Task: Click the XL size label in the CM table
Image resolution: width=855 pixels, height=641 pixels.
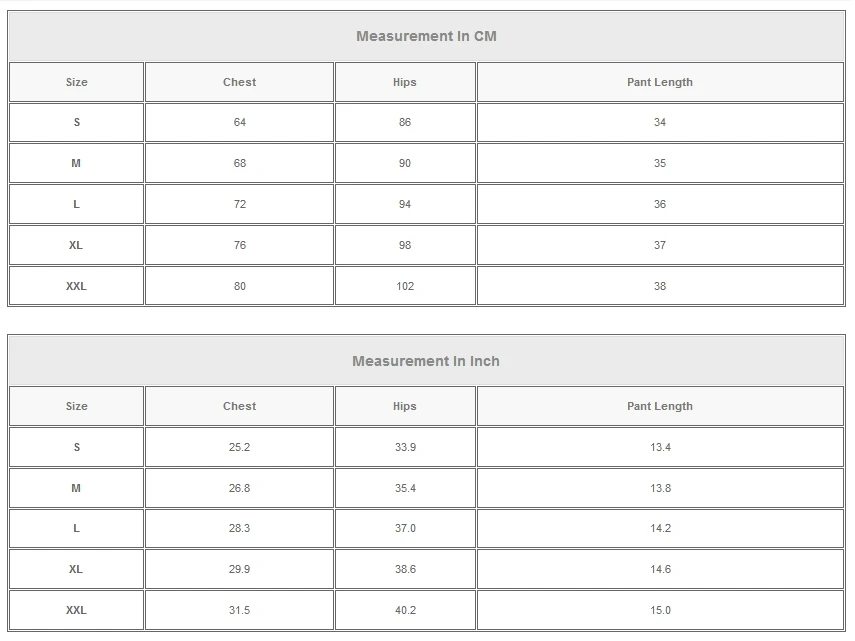Action: pos(76,245)
